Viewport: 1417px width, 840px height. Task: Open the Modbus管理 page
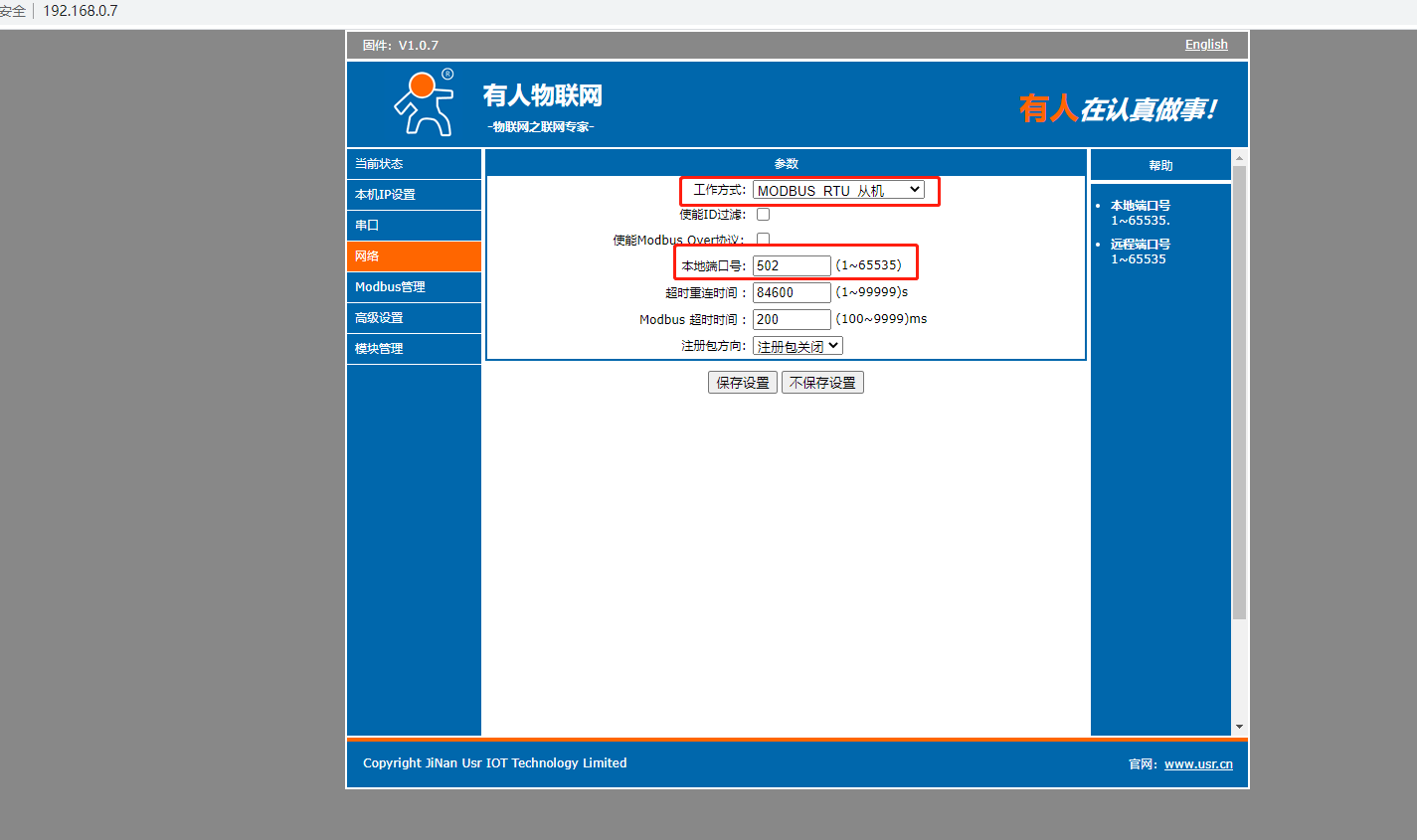coord(414,287)
